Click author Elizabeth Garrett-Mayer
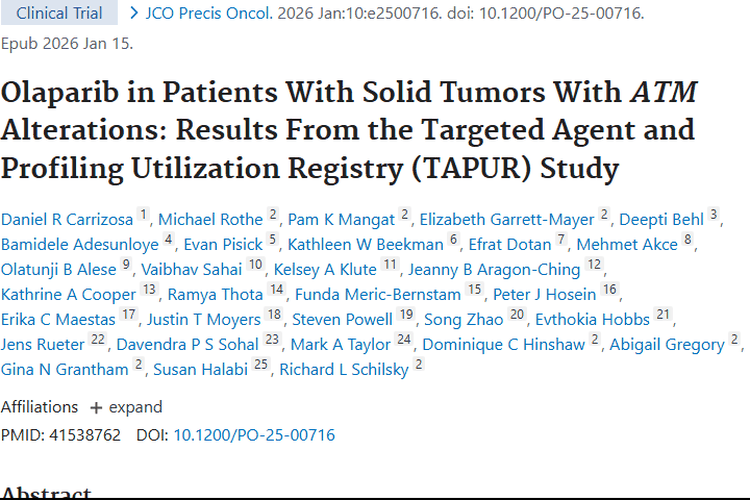Screen dimensions: 750x500 pyautogui.click(x=506, y=219)
